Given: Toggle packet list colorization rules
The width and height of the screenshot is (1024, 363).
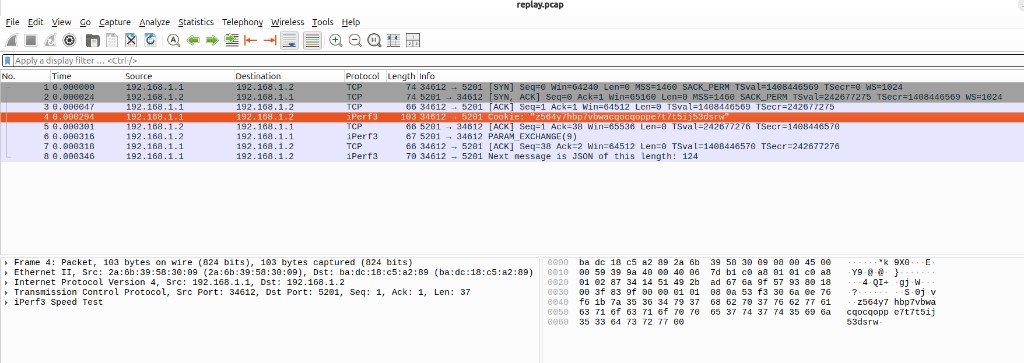Looking at the screenshot, I should 312,40.
